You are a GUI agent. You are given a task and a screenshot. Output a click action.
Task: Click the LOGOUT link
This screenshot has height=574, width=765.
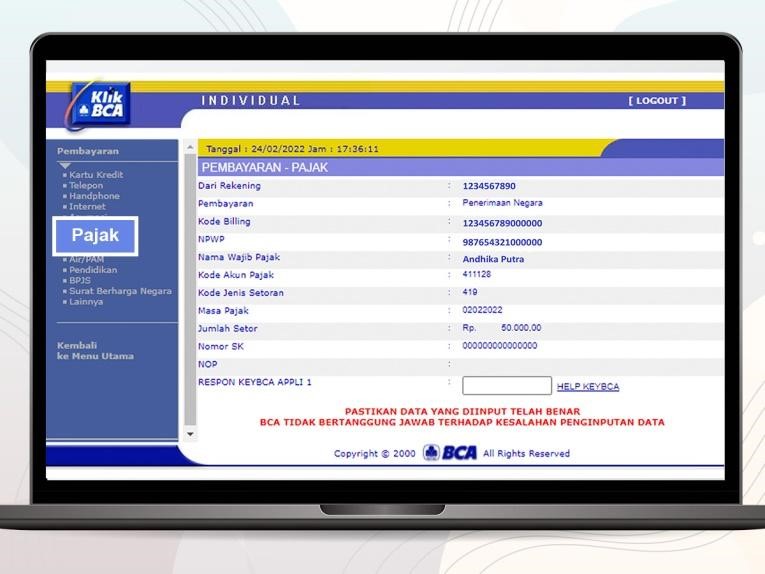[x=657, y=101]
